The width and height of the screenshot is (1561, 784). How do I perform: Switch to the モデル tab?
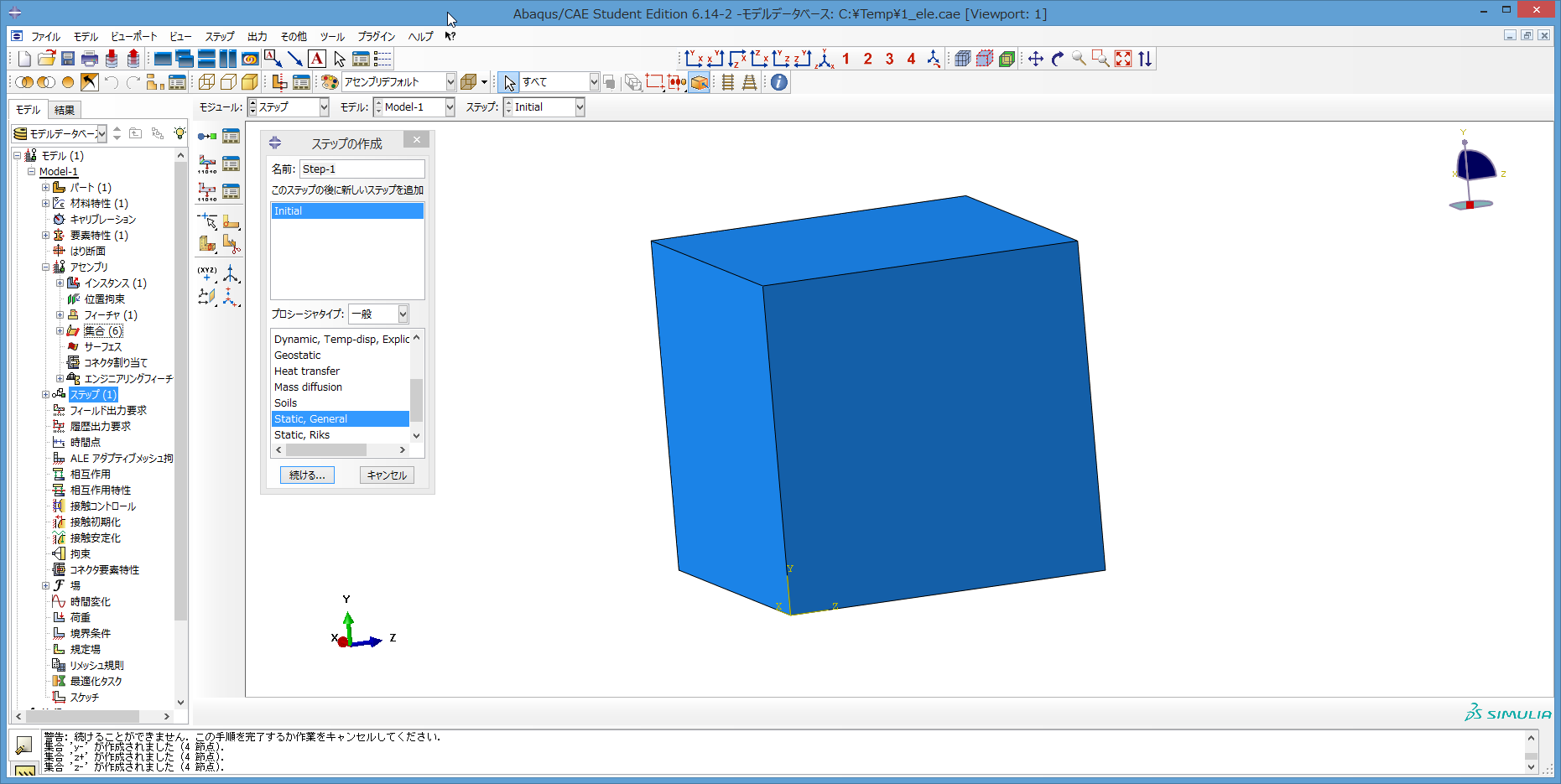tap(28, 110)
